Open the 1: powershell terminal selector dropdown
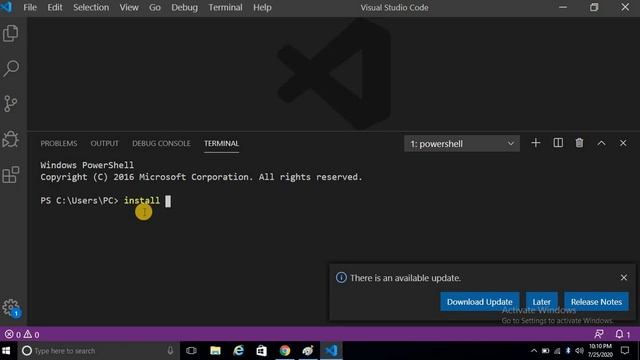640x360 pixels. coord(462,144)
